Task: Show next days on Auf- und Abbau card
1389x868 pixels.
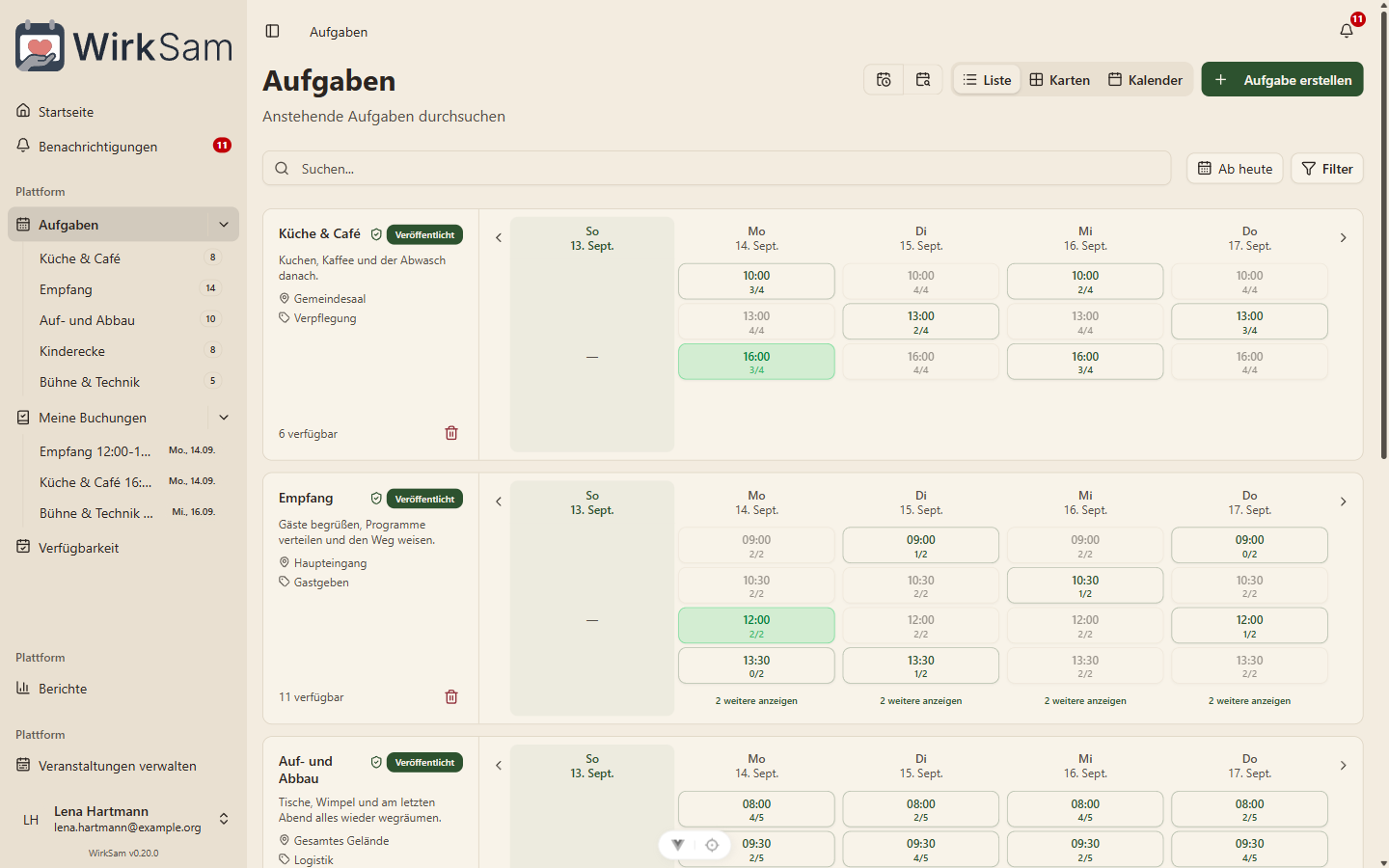Action: coord(1343,766)
